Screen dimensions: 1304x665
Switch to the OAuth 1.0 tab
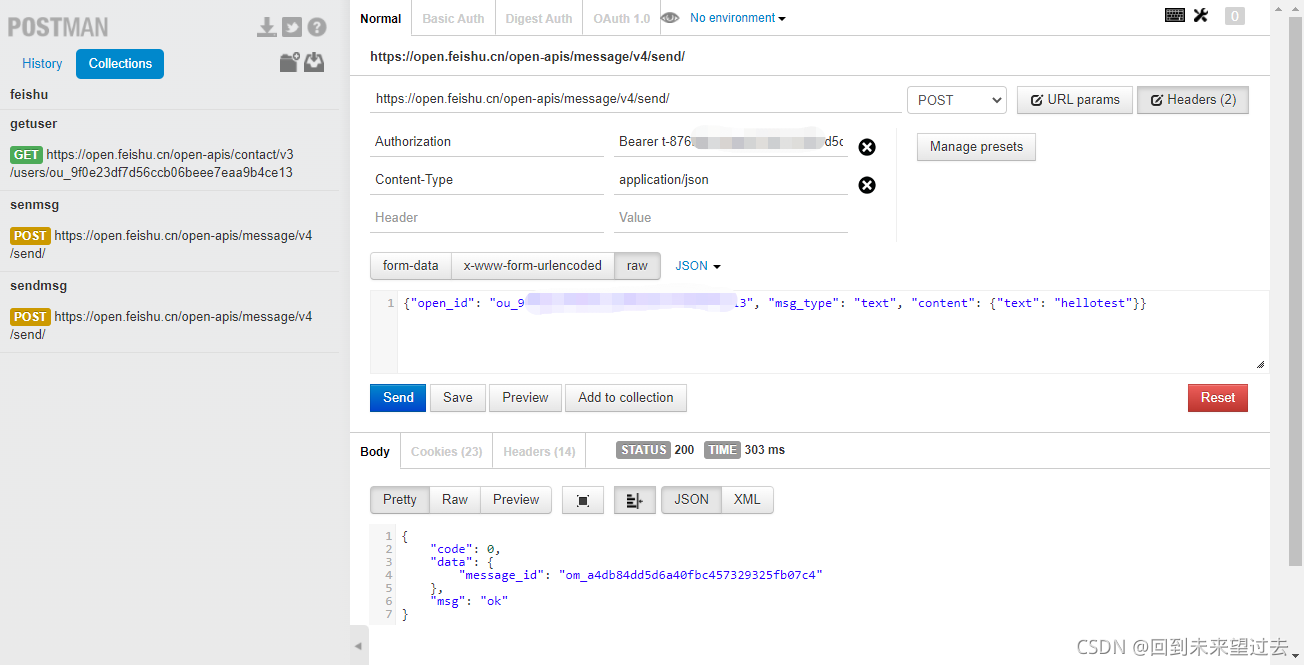pyautogui.click(x=621, y=18)
